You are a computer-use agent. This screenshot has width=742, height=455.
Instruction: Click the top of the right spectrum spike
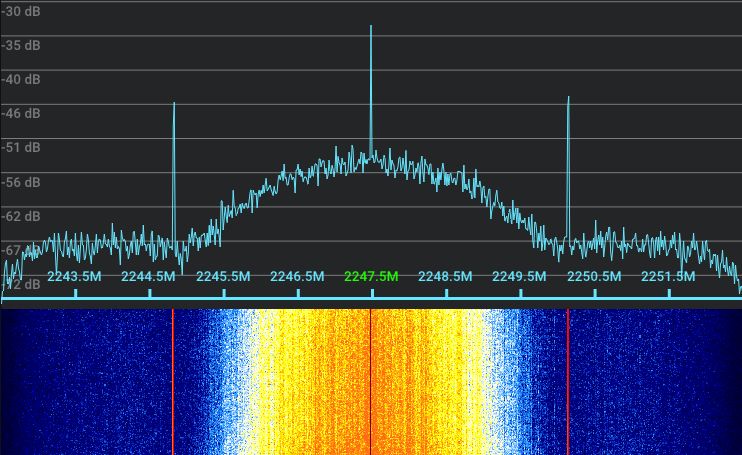[x=568, y=98]
